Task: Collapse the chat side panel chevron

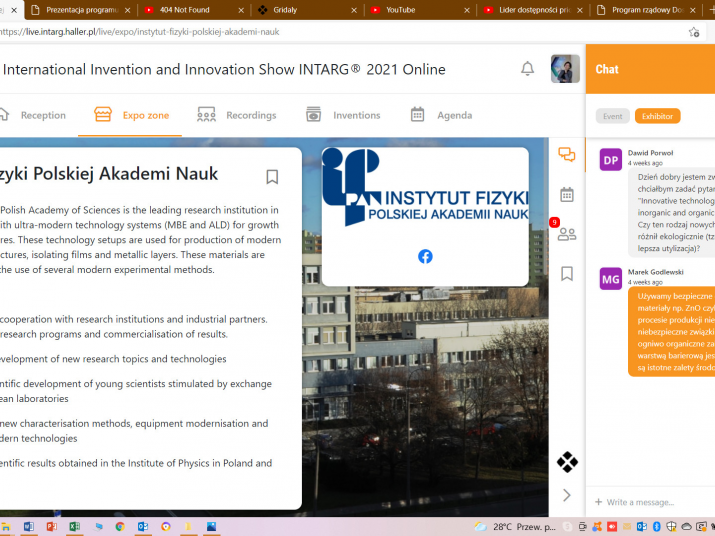Action: click(567, 495)
